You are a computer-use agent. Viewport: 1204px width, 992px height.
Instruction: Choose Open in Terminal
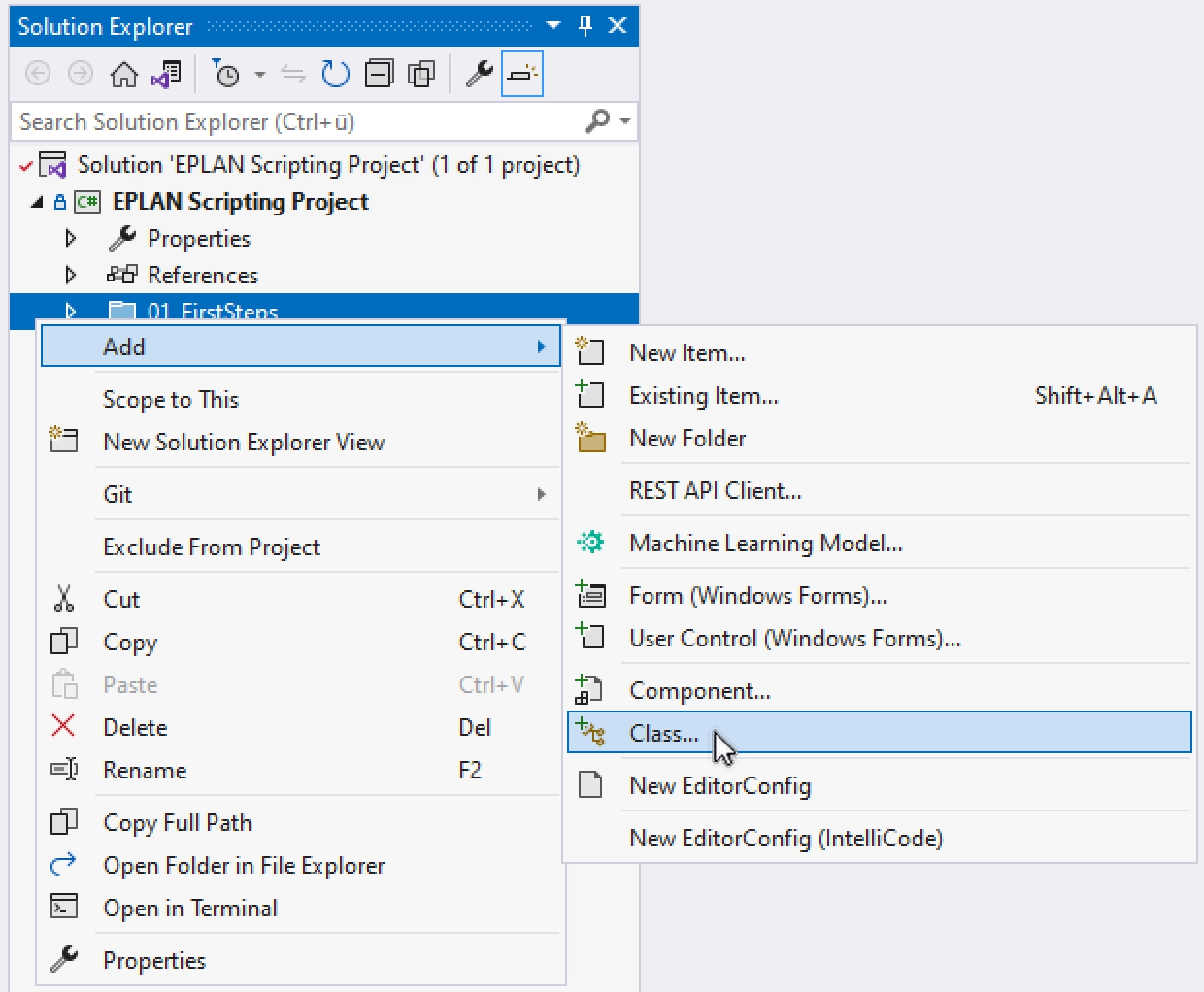(x=301, y=908)
